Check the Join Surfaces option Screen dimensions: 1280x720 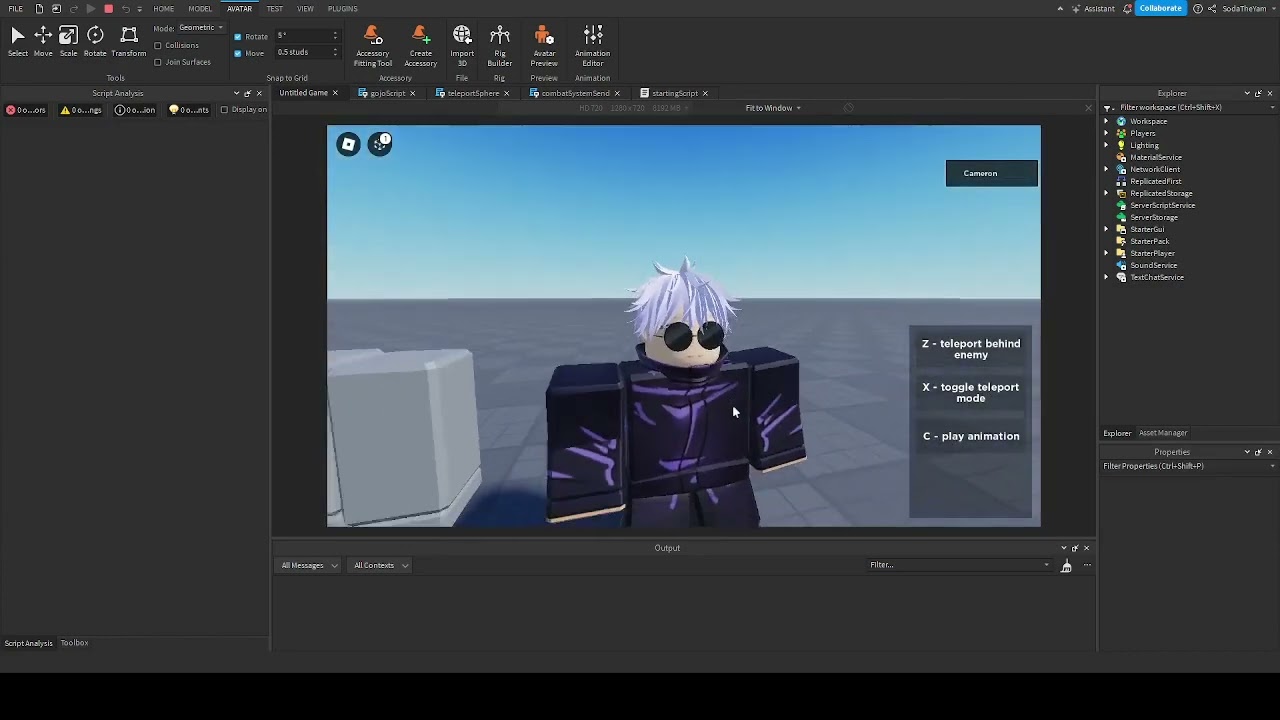point(158,62)
